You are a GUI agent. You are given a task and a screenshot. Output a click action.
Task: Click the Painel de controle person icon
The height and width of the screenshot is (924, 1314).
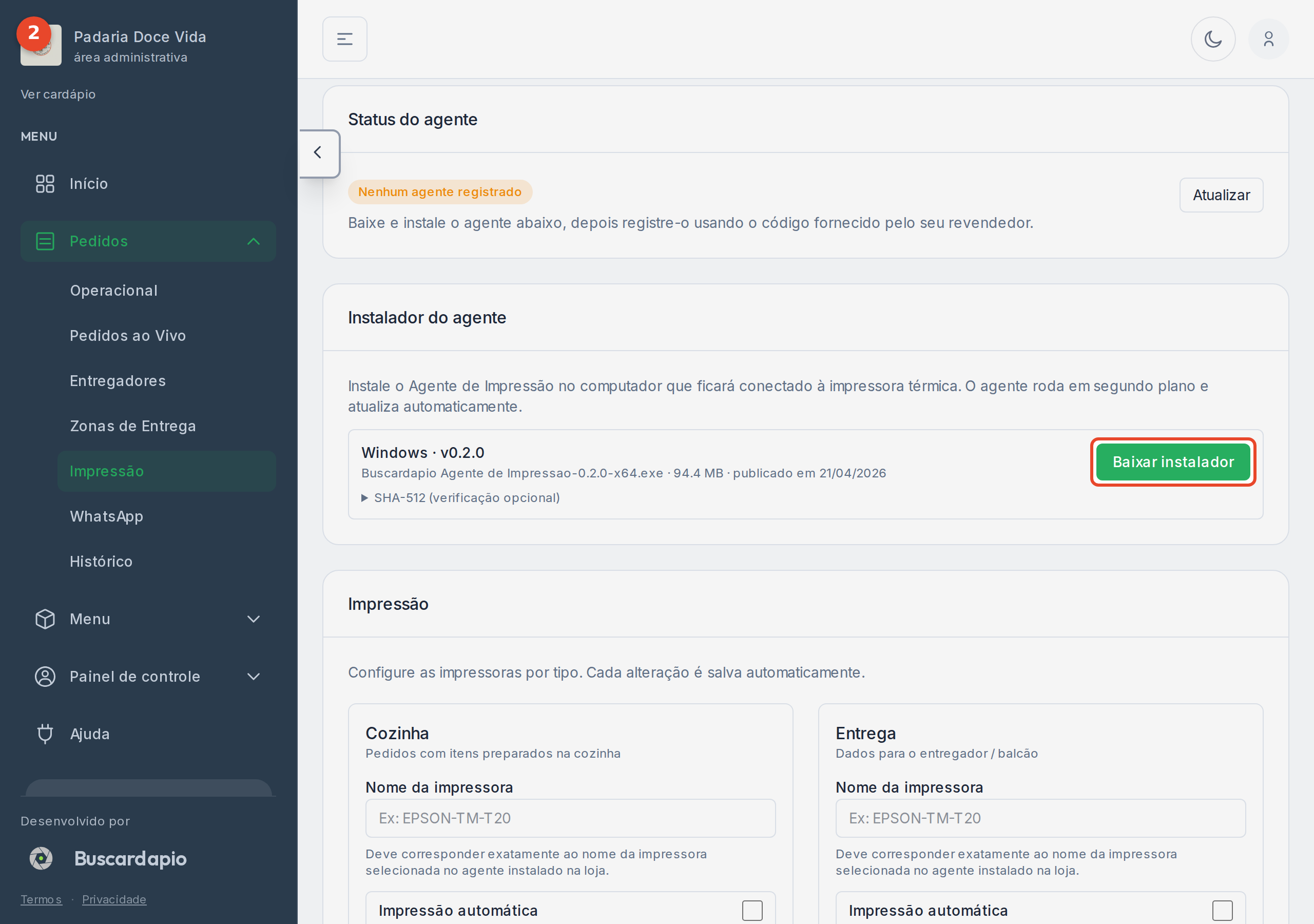pos(45,676)
